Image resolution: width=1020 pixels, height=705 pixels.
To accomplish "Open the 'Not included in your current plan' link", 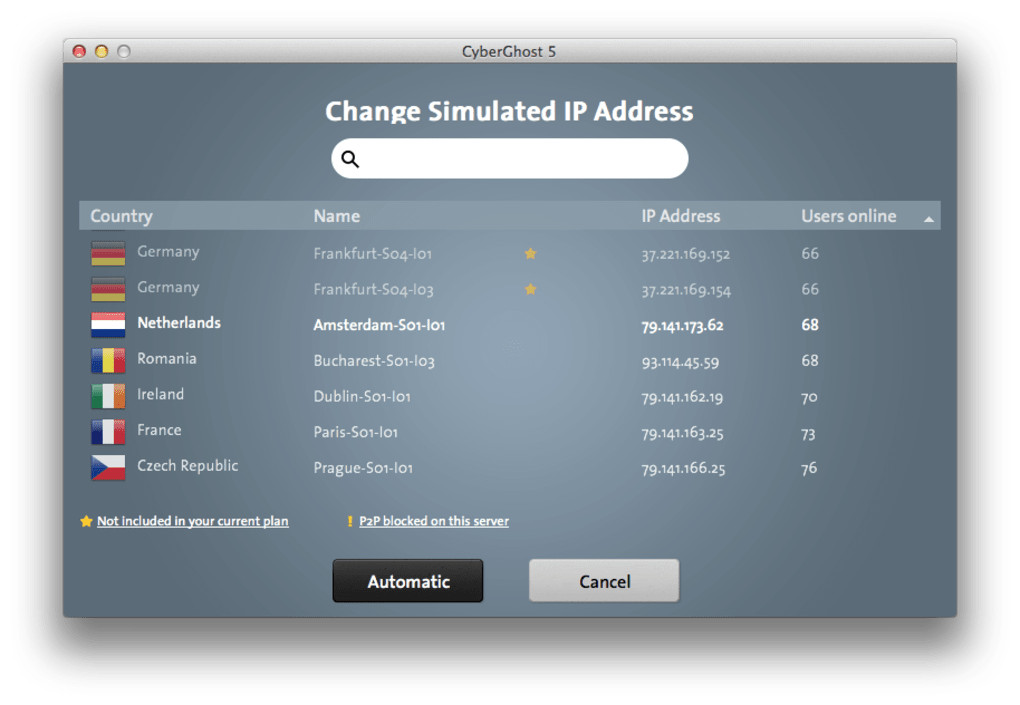I will pyautogui.click(x=193, y=521).
